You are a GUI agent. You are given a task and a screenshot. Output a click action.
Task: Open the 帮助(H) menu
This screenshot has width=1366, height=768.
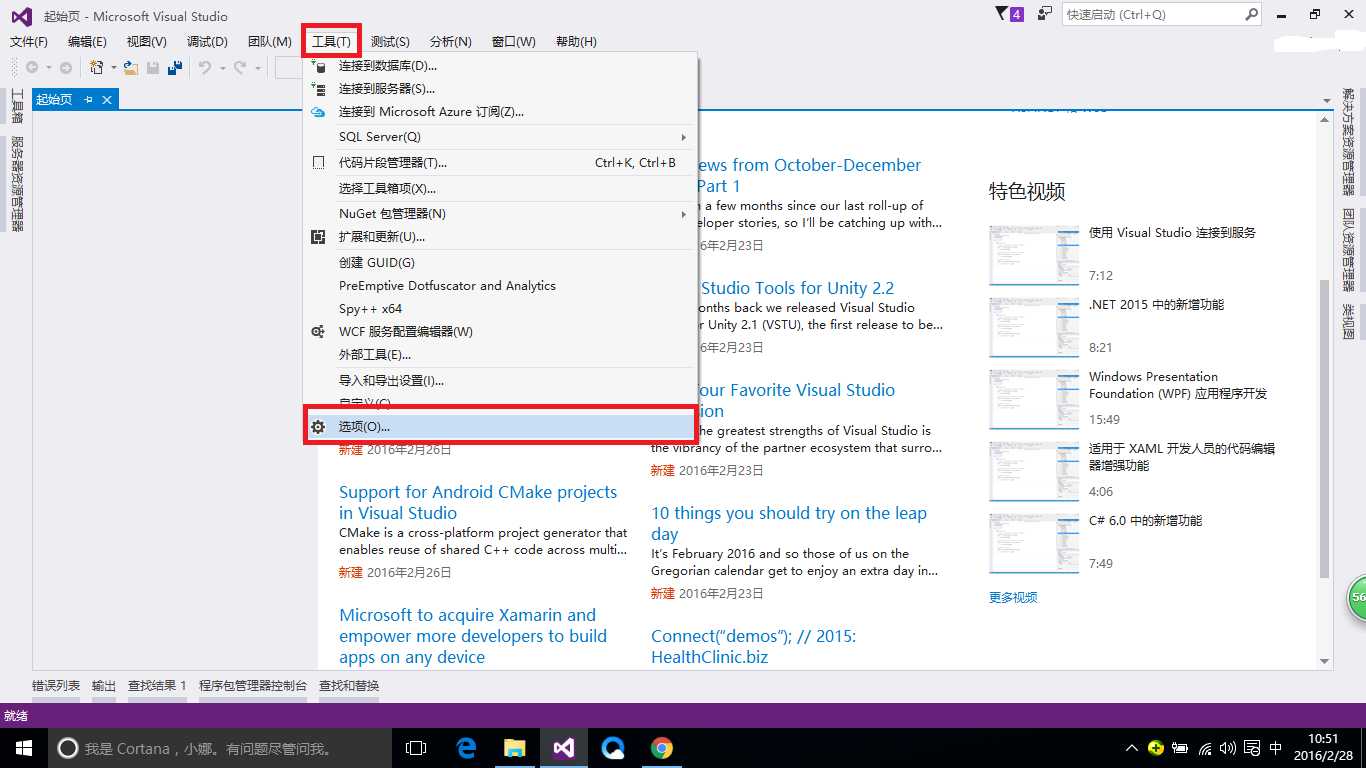point(576,41)
